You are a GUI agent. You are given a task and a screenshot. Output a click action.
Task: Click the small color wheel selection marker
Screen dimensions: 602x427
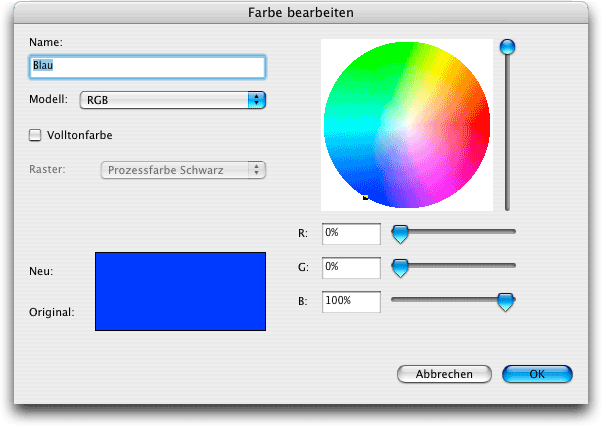tap(366, 197)
